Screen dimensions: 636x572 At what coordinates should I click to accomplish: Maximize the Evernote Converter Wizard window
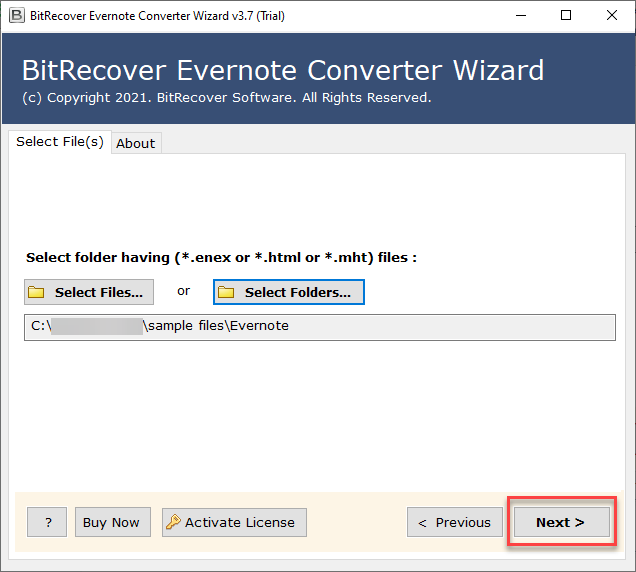[566, 15]
